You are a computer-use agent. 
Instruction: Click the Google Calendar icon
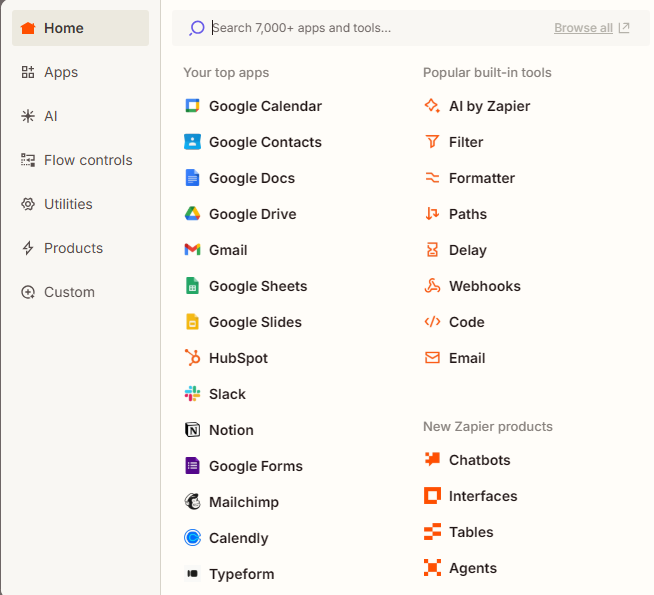pyautogui.click(x=192, y=106)
